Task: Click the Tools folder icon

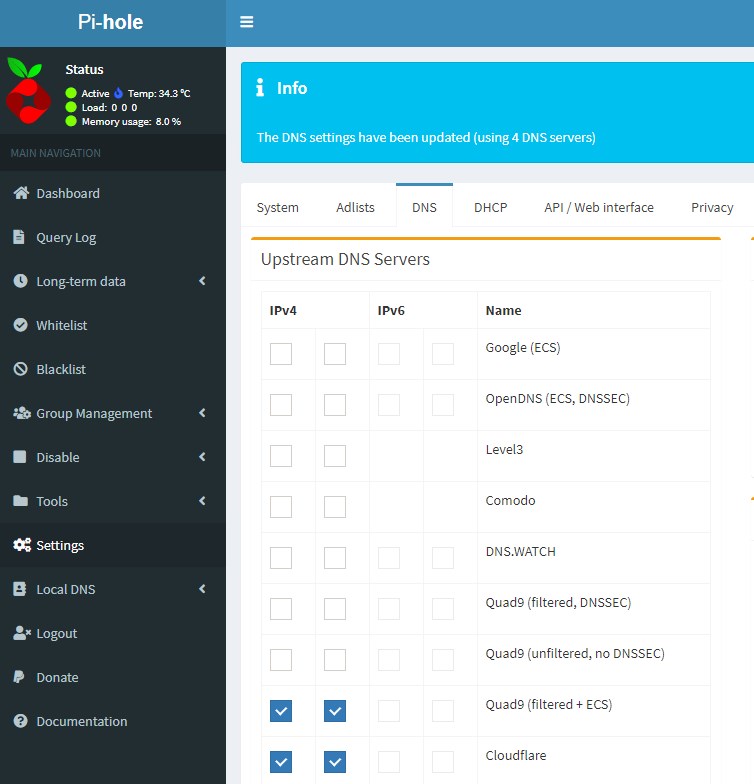Action: point(20,500)
